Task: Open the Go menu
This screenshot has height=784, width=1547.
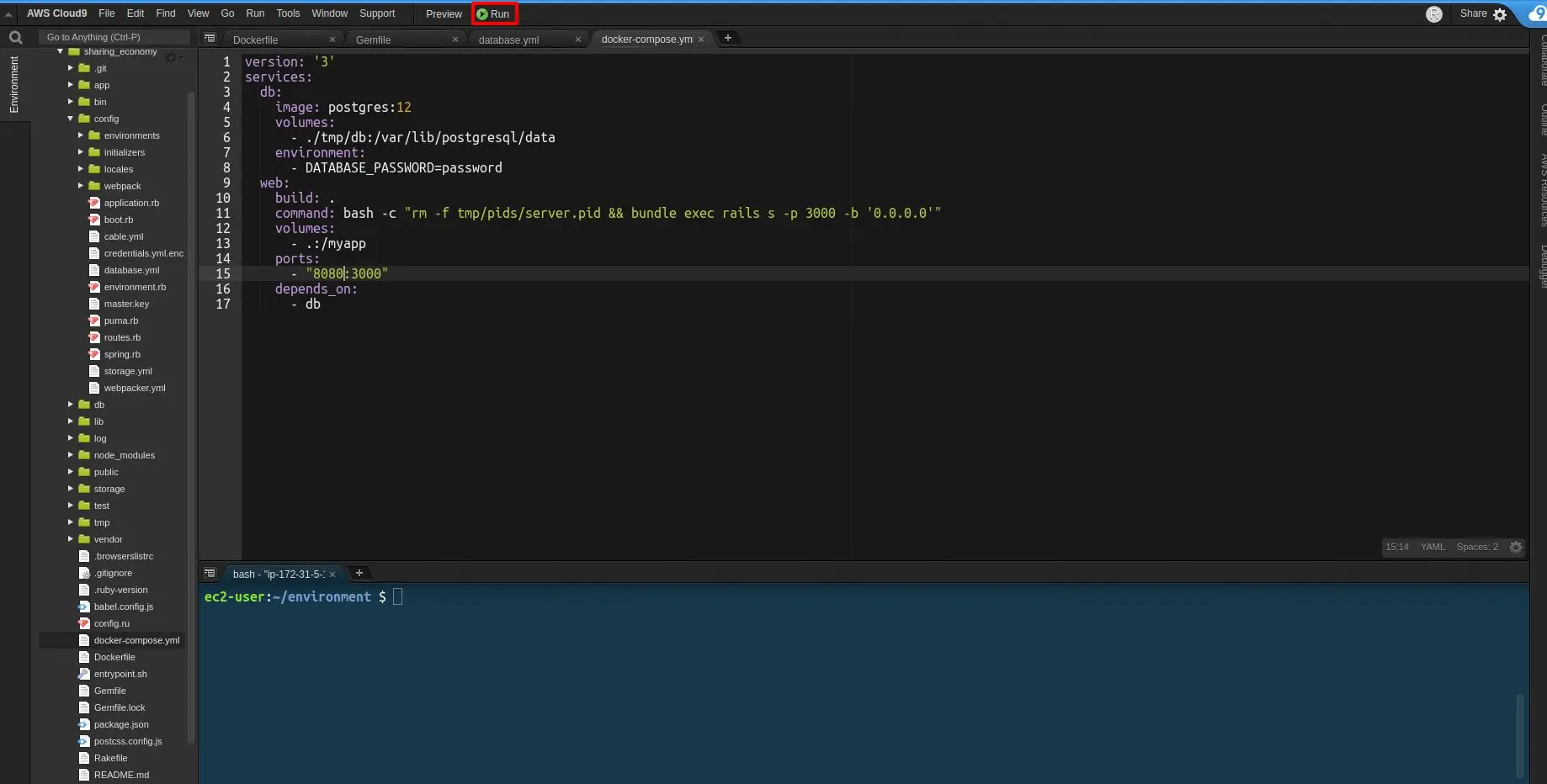Action: (x=227, y=13)
